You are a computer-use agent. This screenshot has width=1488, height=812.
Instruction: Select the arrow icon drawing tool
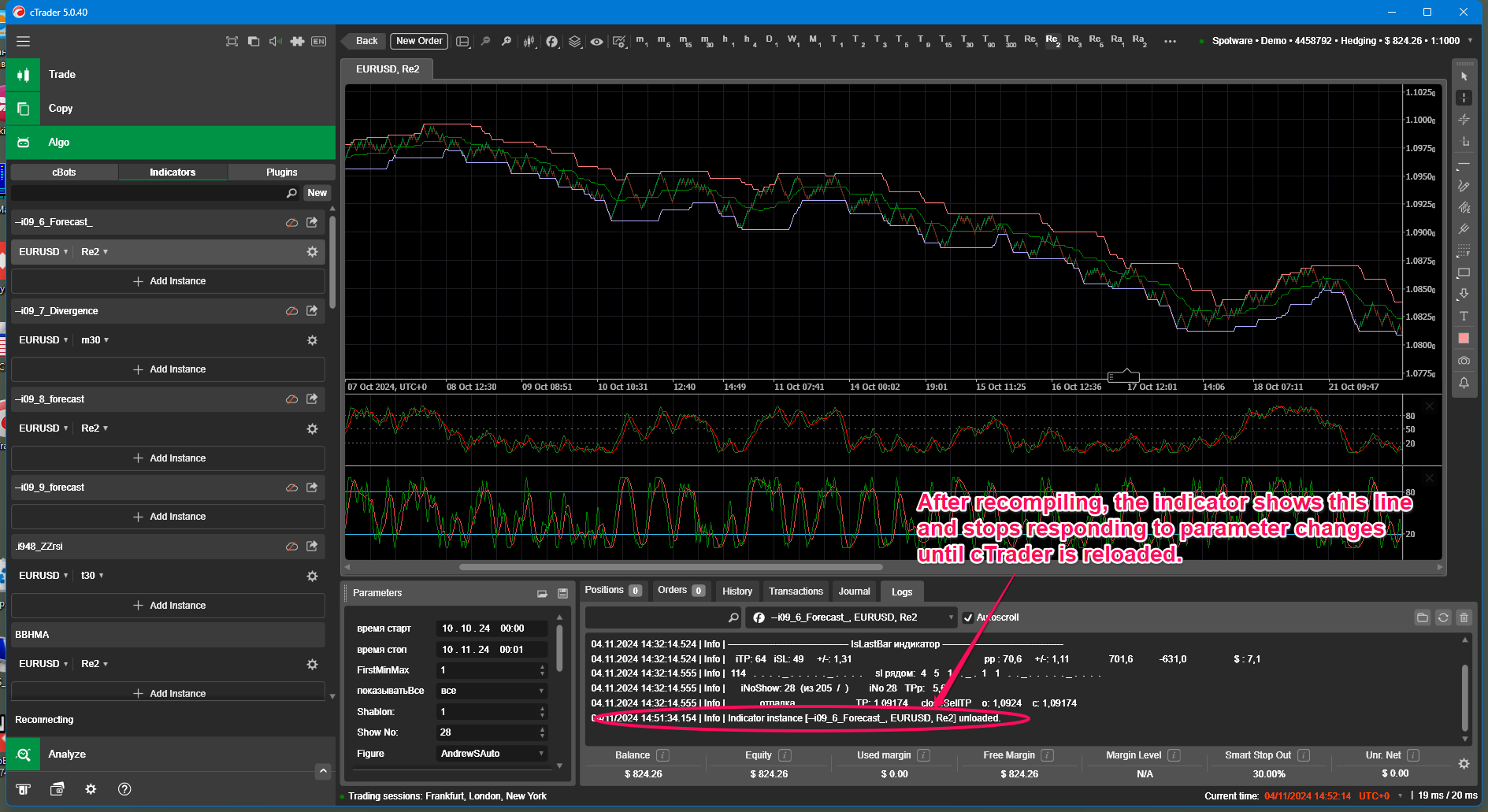(x=1464, y=294)
